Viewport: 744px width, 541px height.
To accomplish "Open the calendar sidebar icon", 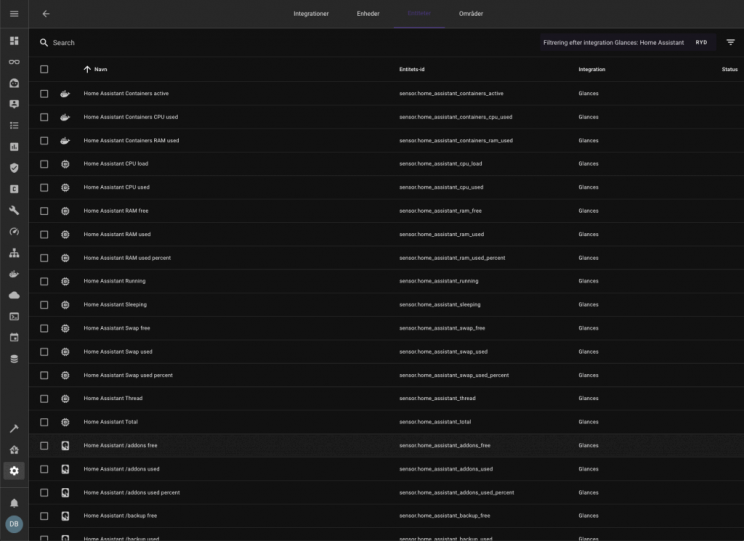I will click(x=14, y=337).
